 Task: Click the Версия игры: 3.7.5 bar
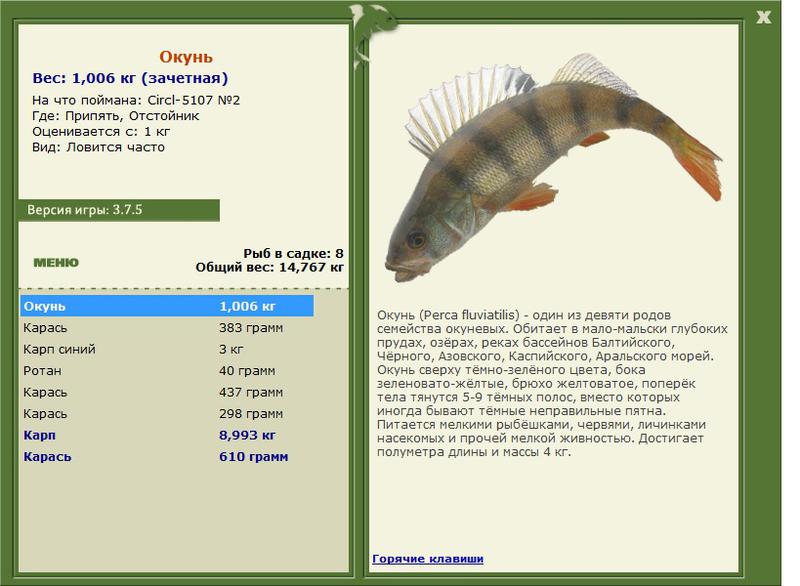(119, 210)
